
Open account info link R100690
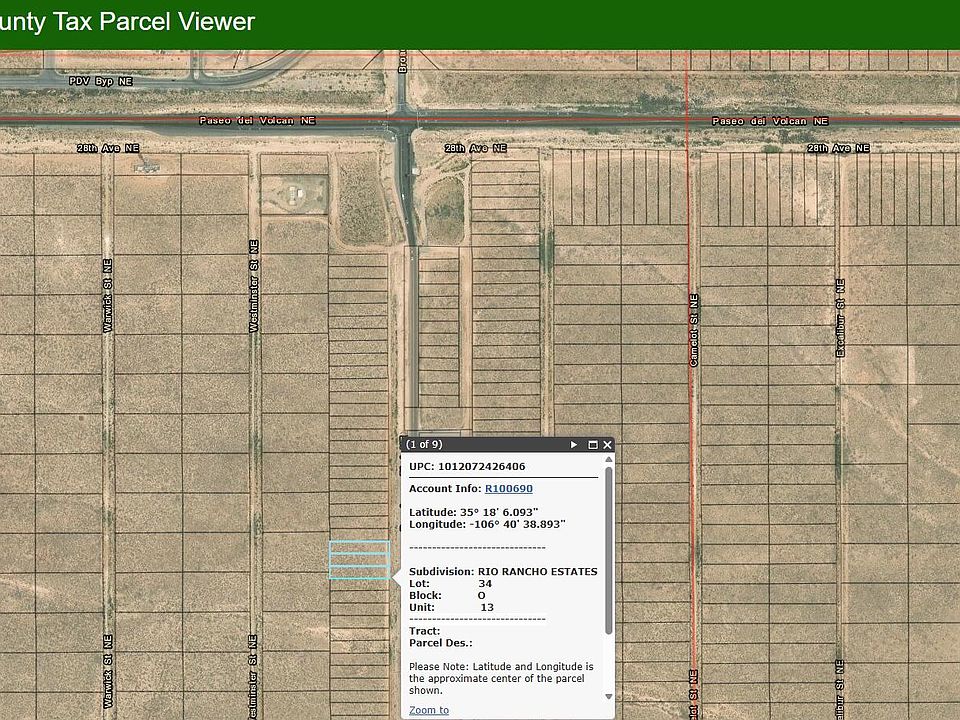pos(508,489)
